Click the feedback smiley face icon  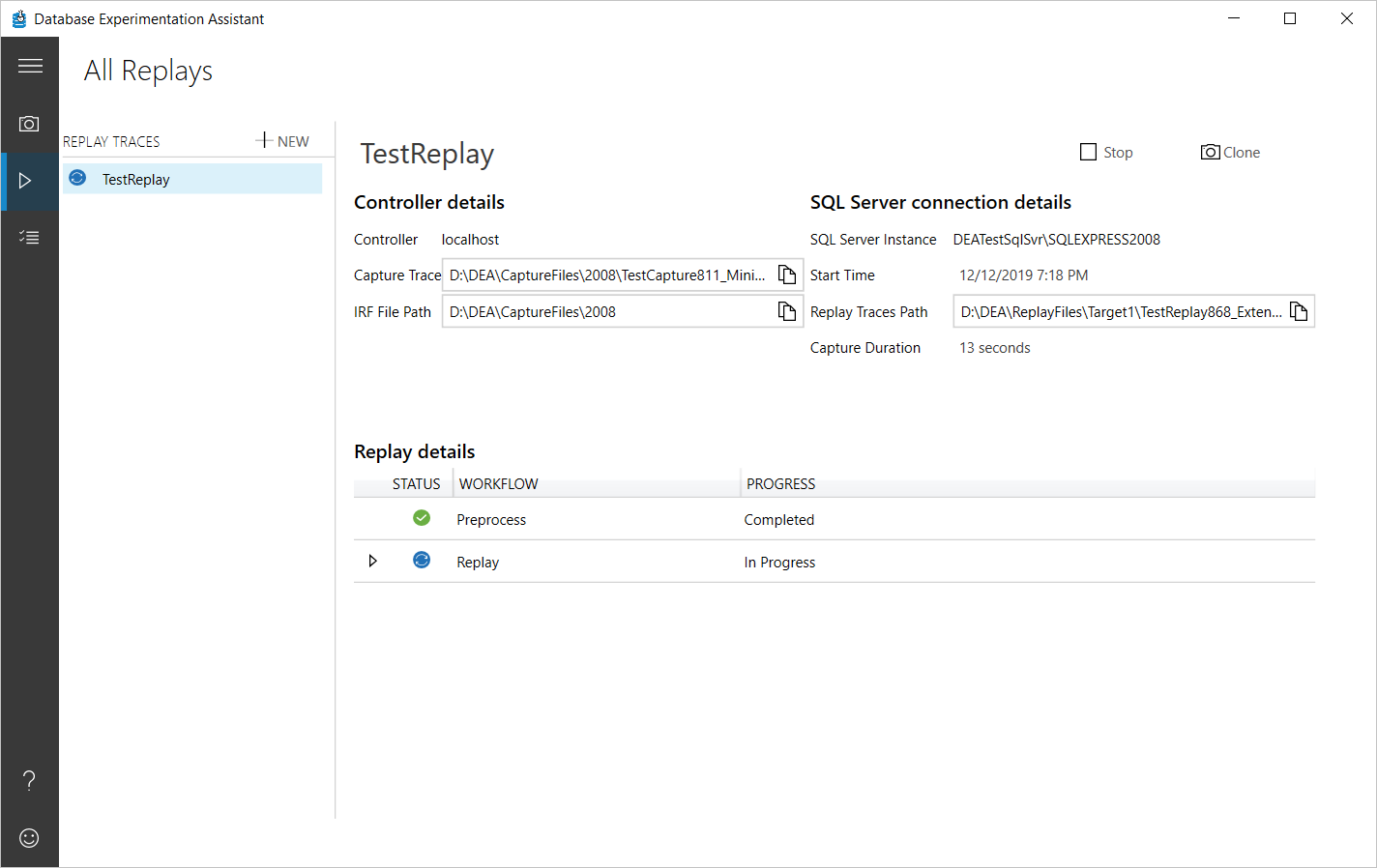tap(30, 838)
